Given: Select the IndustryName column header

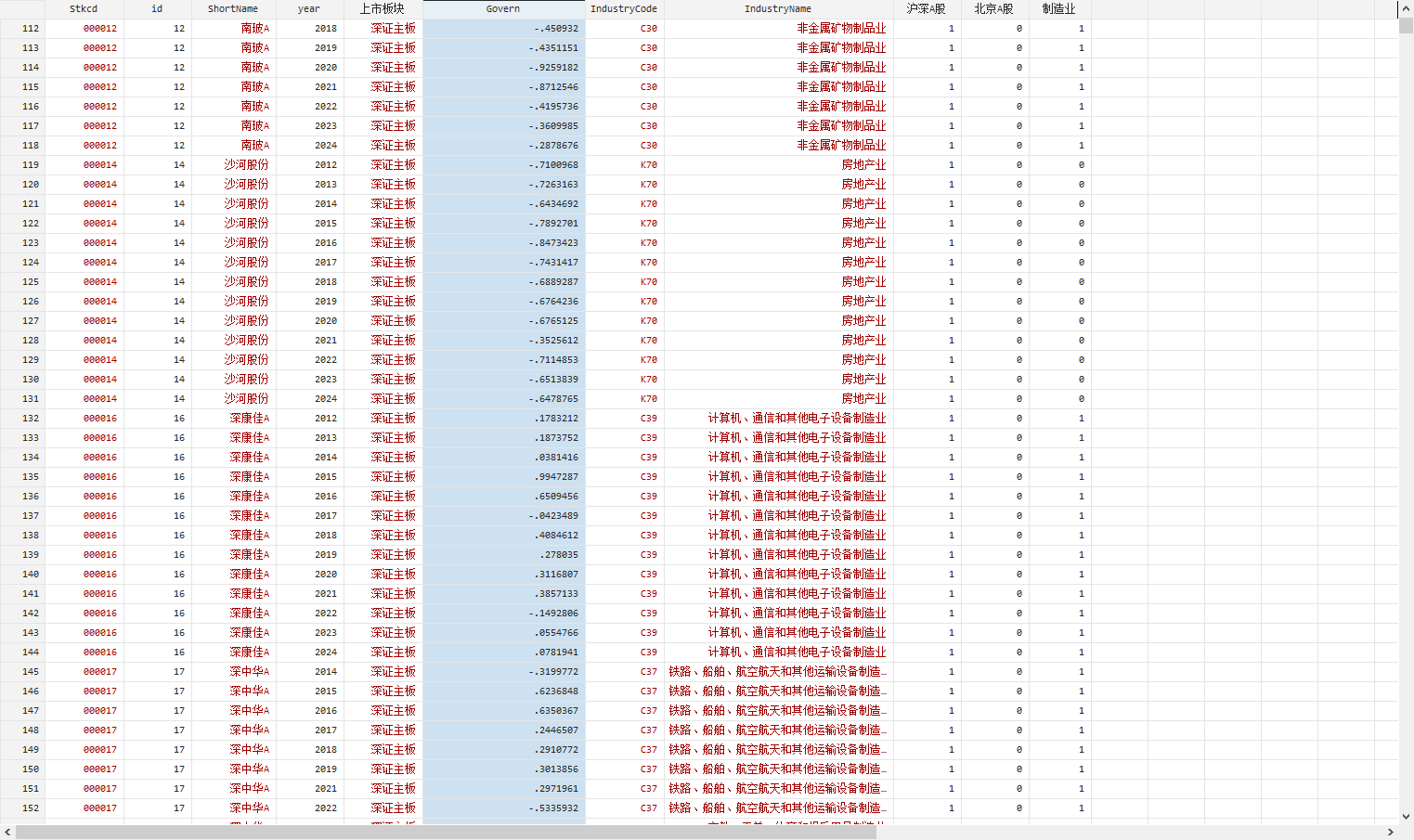Looking at the screenshot, I should (x=777, y=9).
